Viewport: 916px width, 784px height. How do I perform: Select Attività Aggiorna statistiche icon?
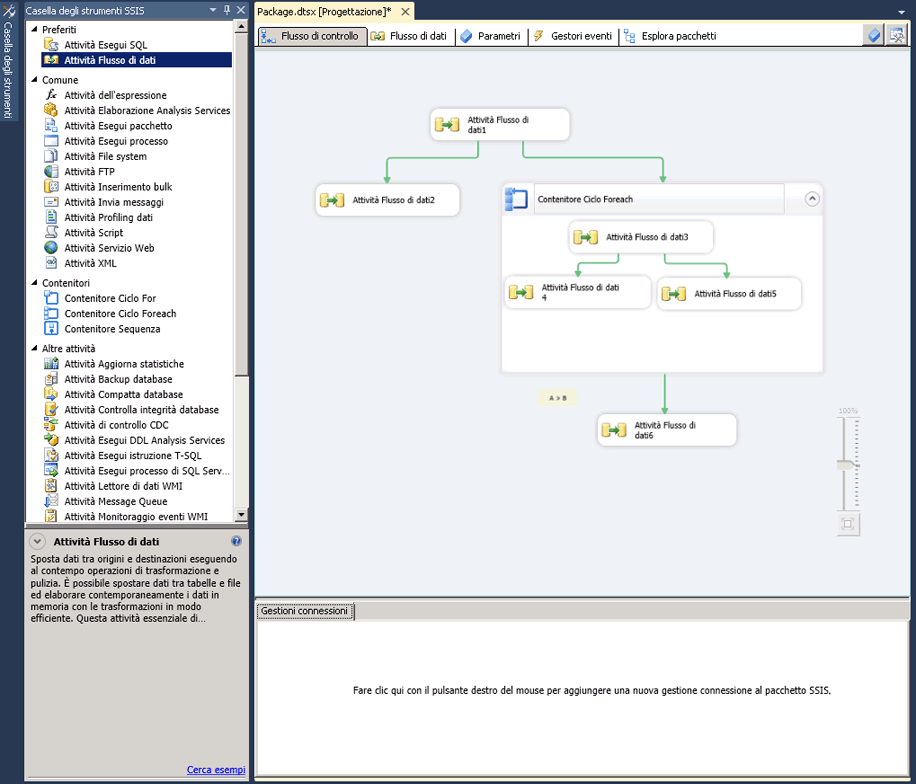(x=51, y=363)
